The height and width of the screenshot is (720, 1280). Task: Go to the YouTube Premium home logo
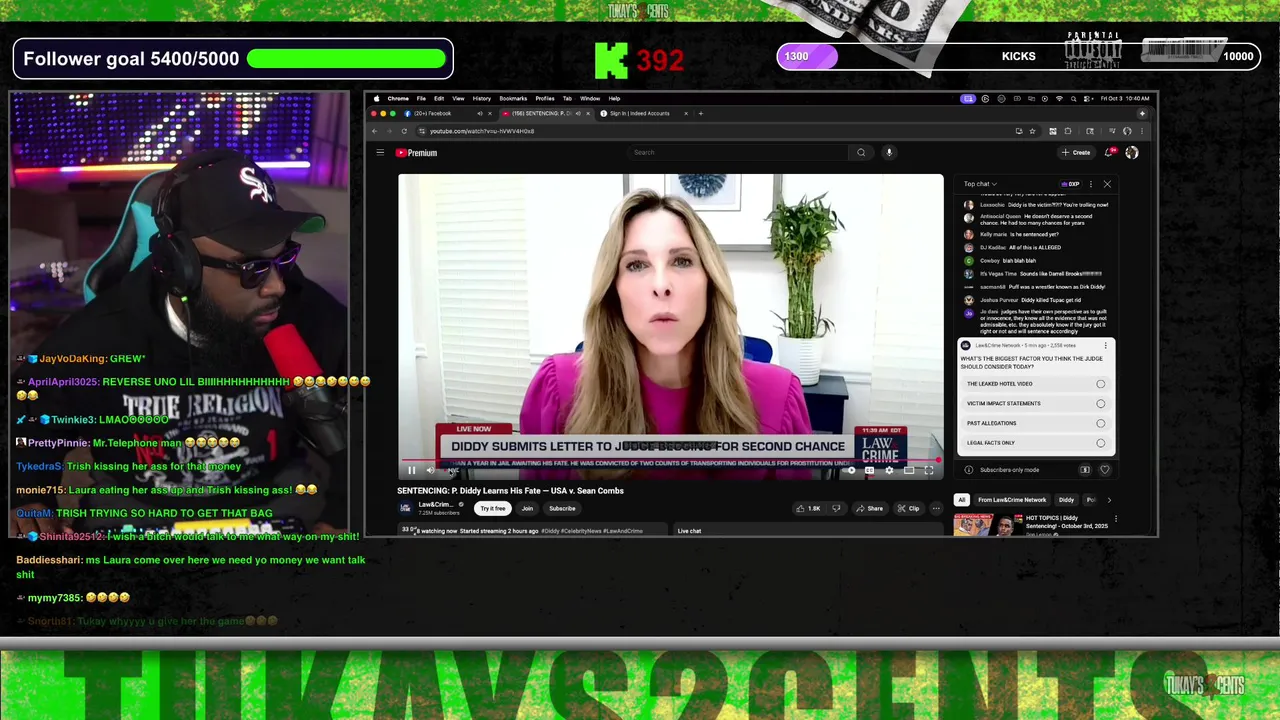(416, 153)
